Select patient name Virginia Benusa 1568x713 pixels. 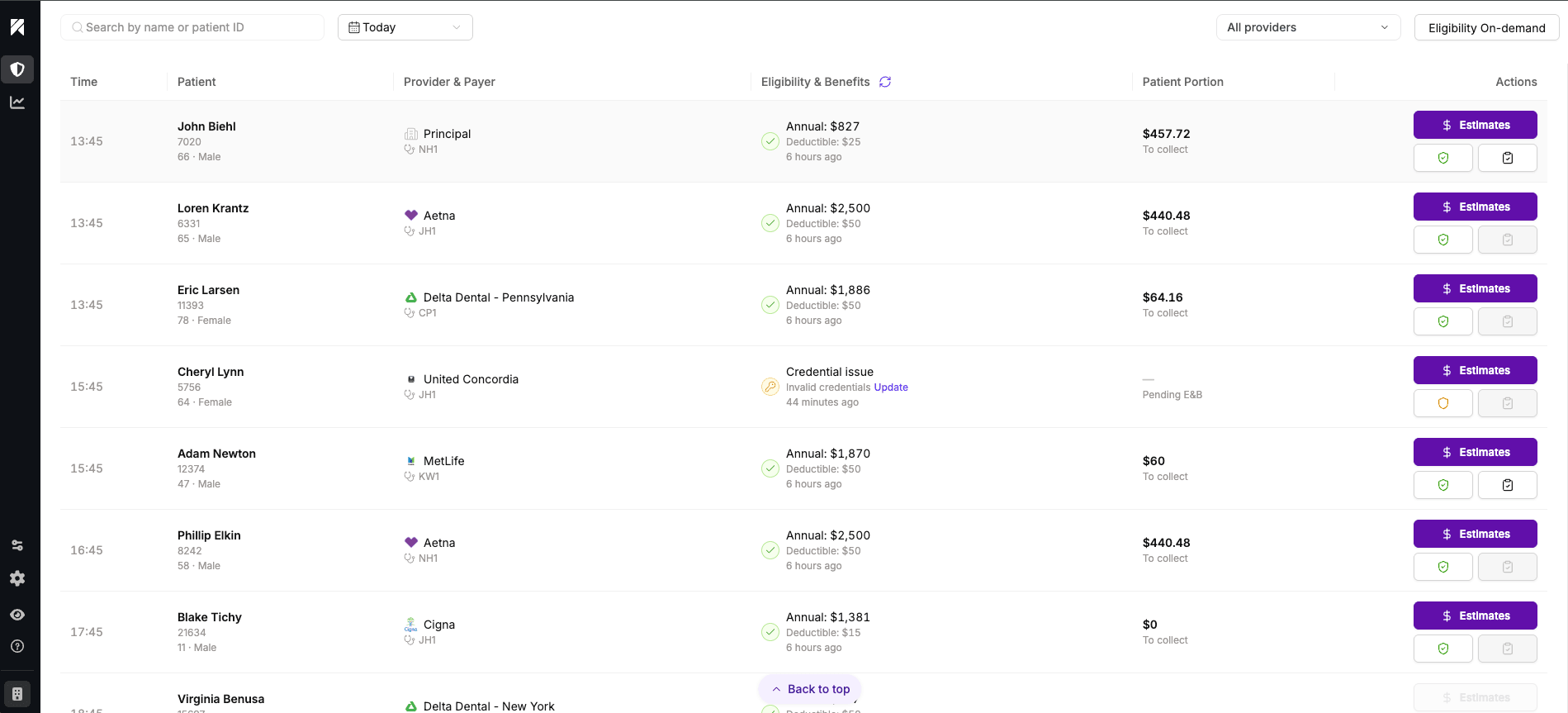pos(220,699)
